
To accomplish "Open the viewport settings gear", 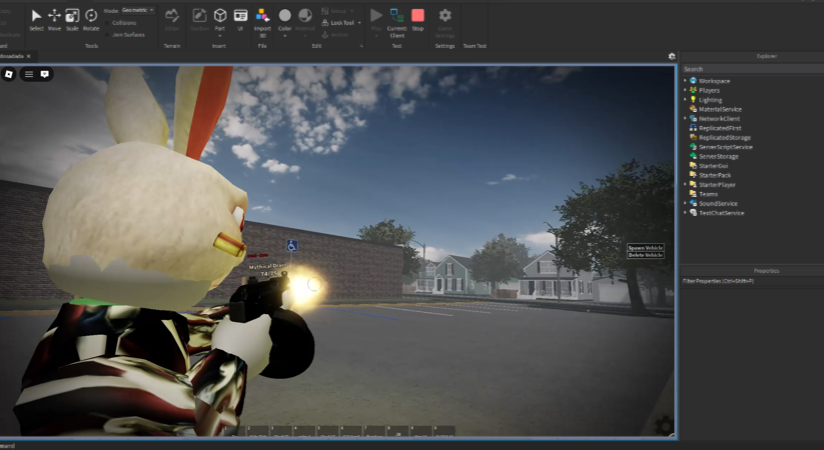I will pyautogui.click(x=672, y=56).
